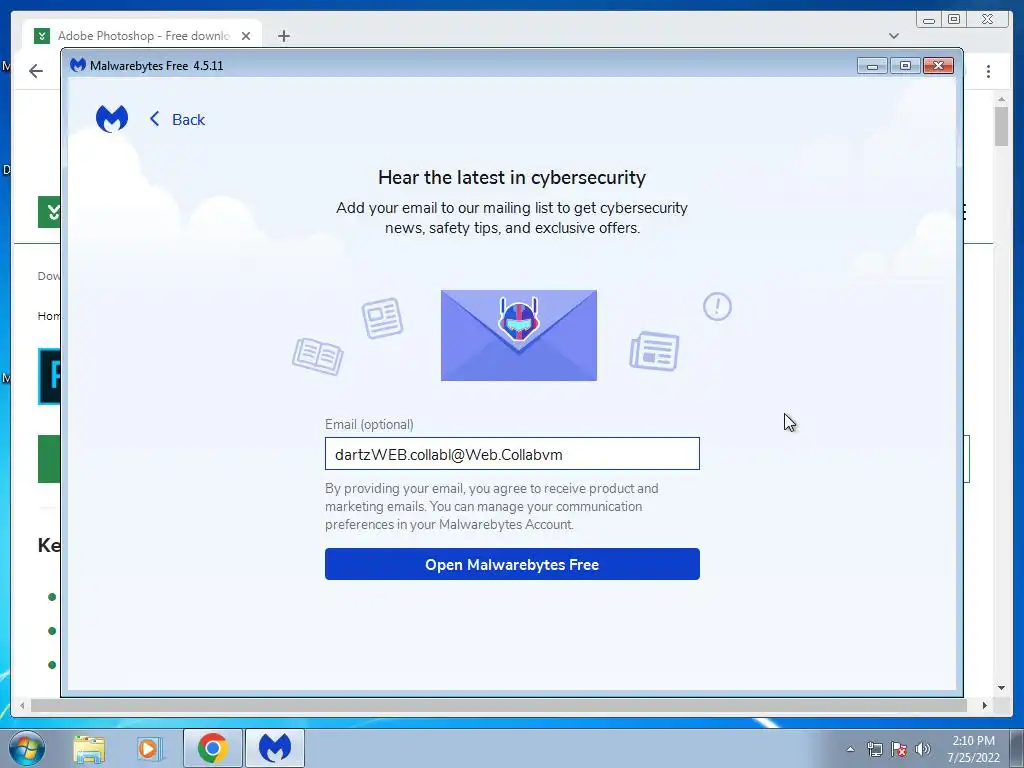Click Malwarebytes title bar logo icon
The width and height of the screenshot is (1024, 768).
[78, 65]
